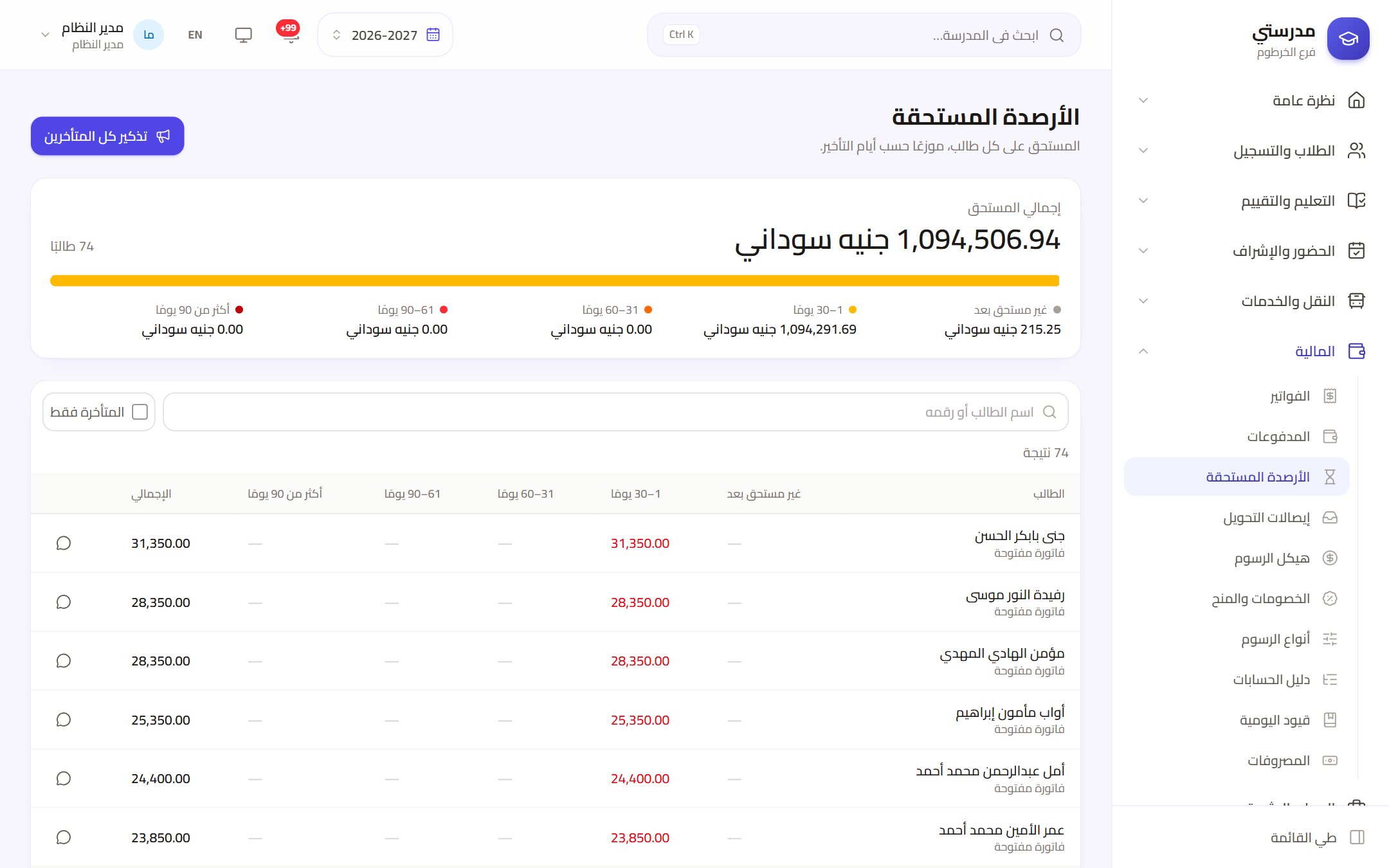The image size is (1389, 868).
Task: Click the sidebar panel icon beside طي القائمة
Action: point(1357,837)
